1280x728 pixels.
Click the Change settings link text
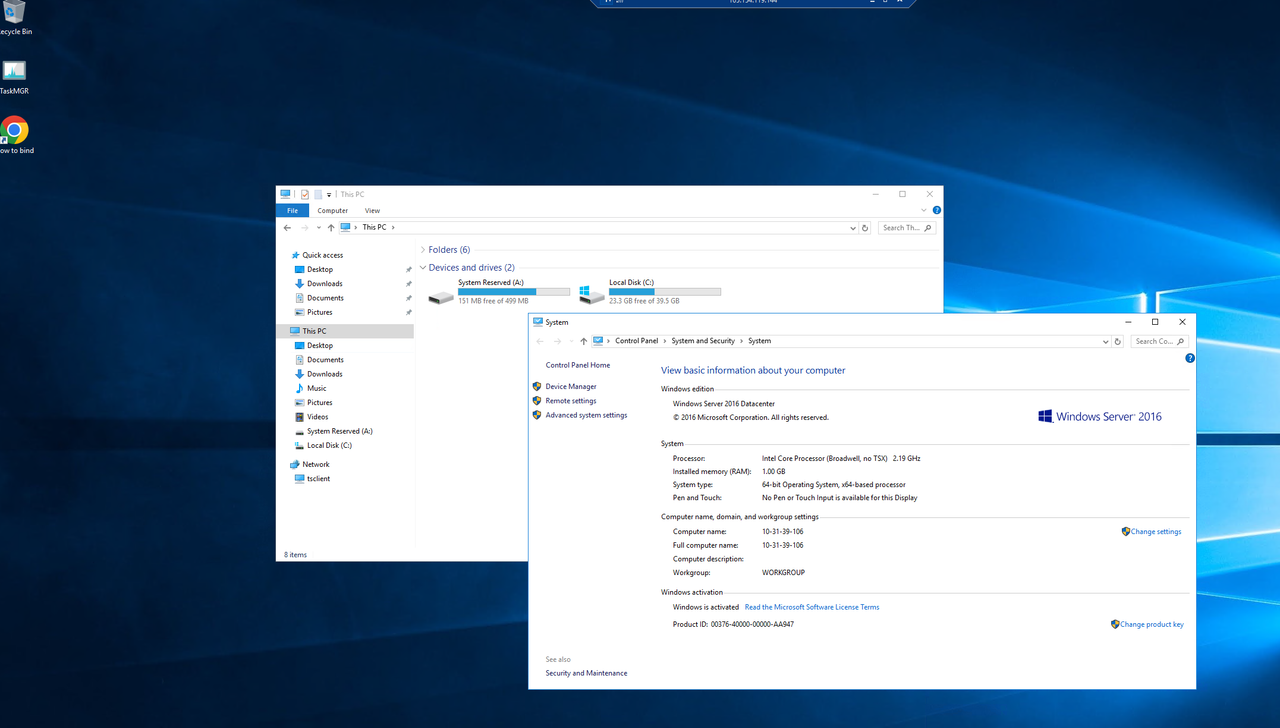click(1156, 532)
